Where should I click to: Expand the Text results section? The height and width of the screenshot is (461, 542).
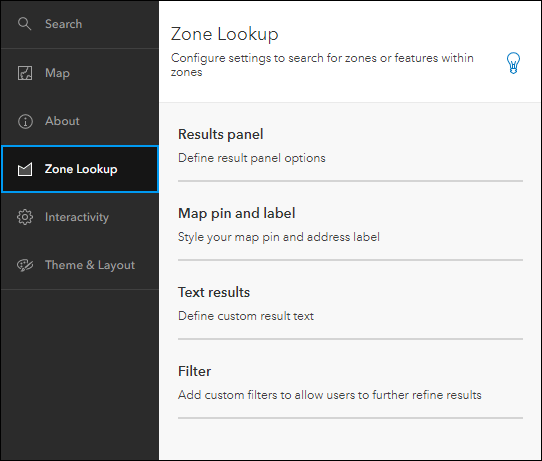click(x=350, y=303)
